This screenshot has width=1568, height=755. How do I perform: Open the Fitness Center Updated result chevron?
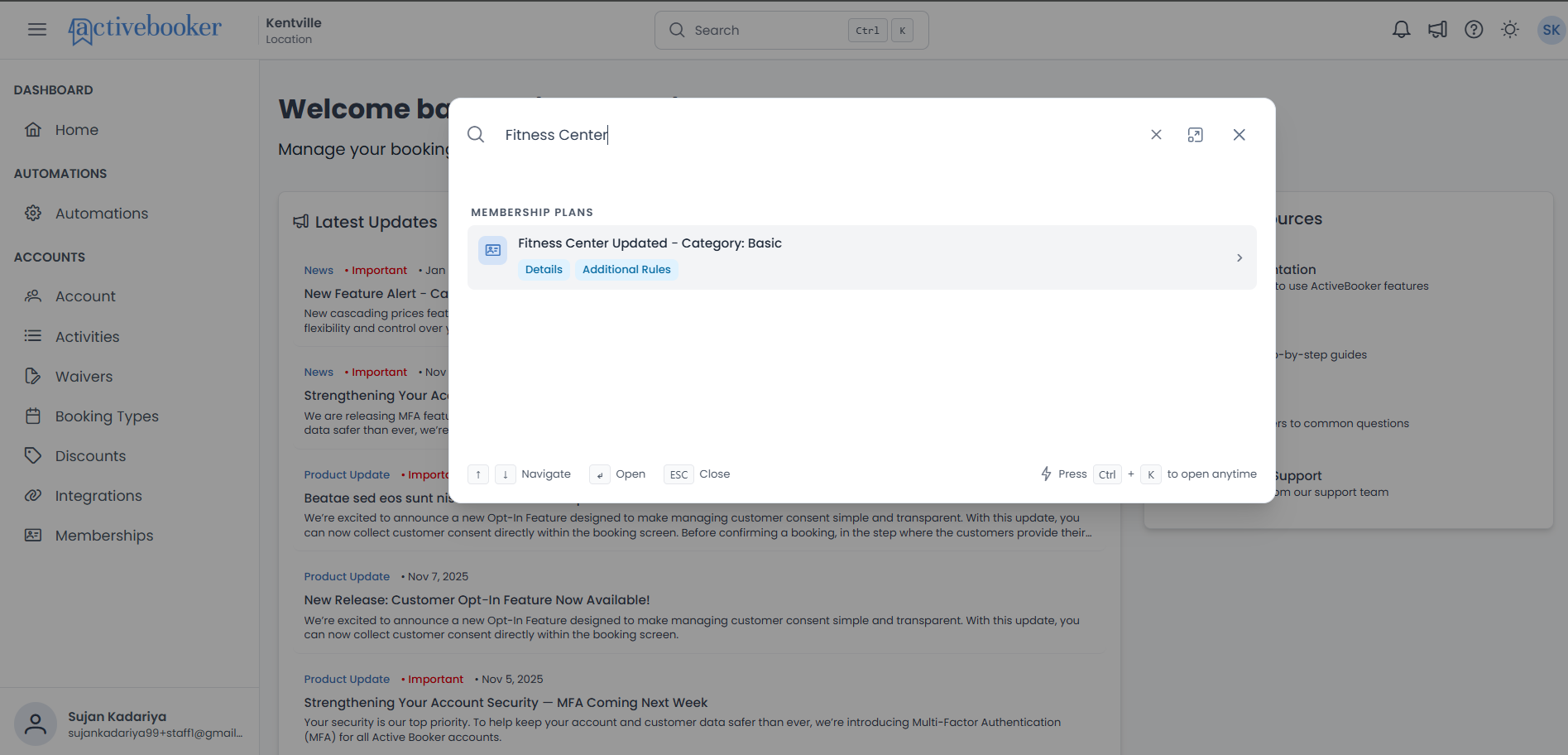pos(1239,257)
